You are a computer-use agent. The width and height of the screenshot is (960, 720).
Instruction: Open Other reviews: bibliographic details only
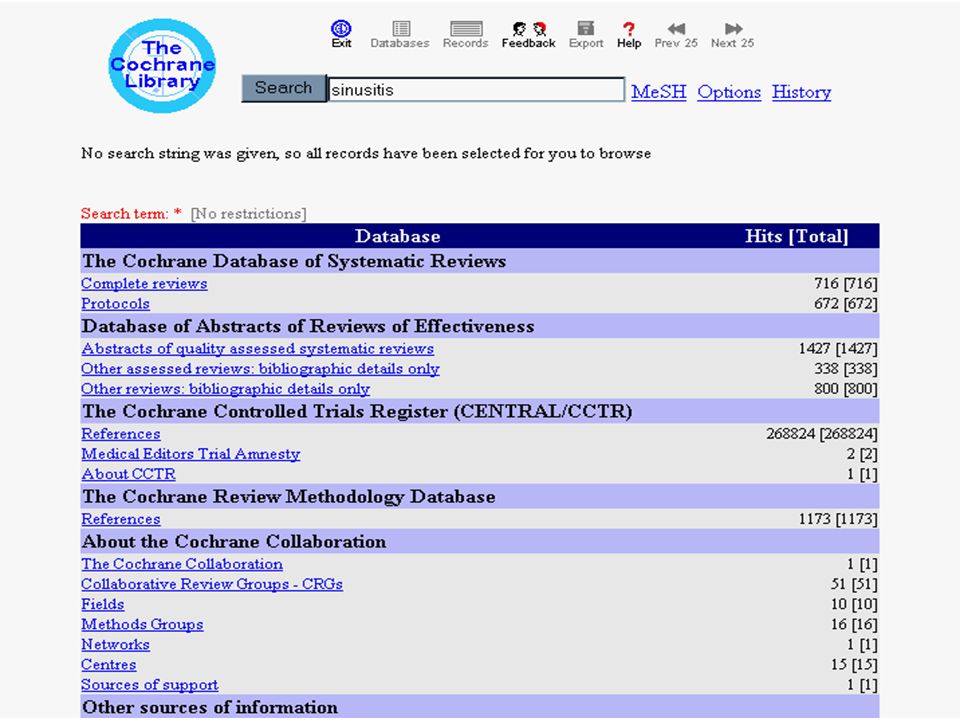225,389
